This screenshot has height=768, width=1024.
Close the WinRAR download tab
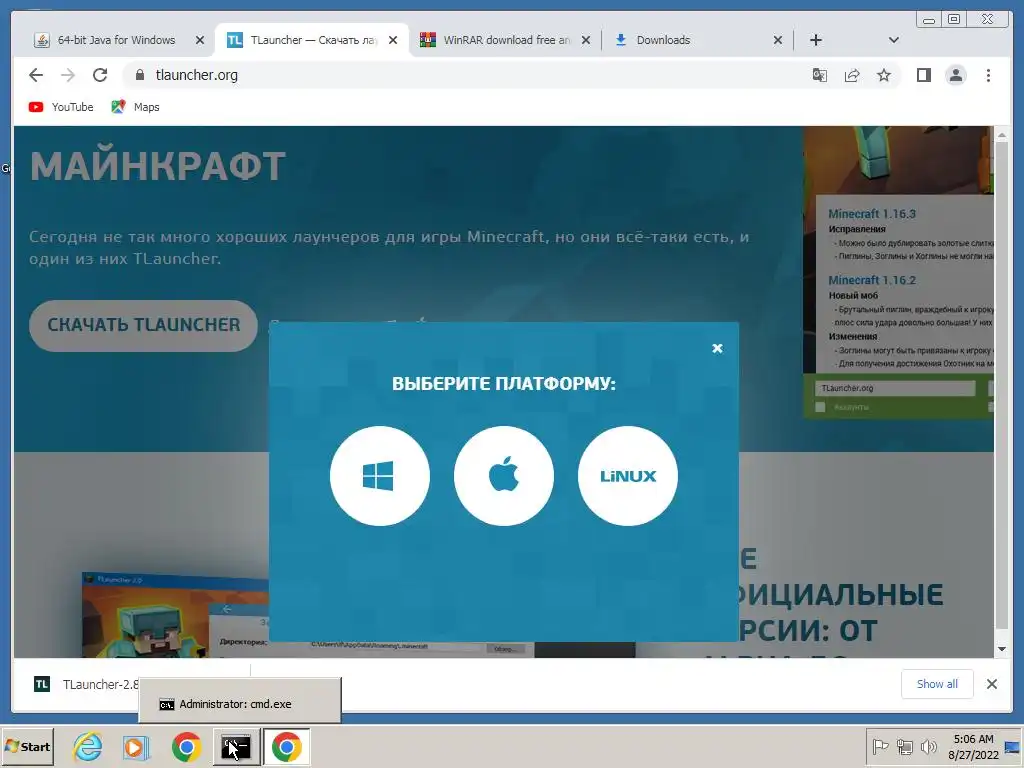586,40
